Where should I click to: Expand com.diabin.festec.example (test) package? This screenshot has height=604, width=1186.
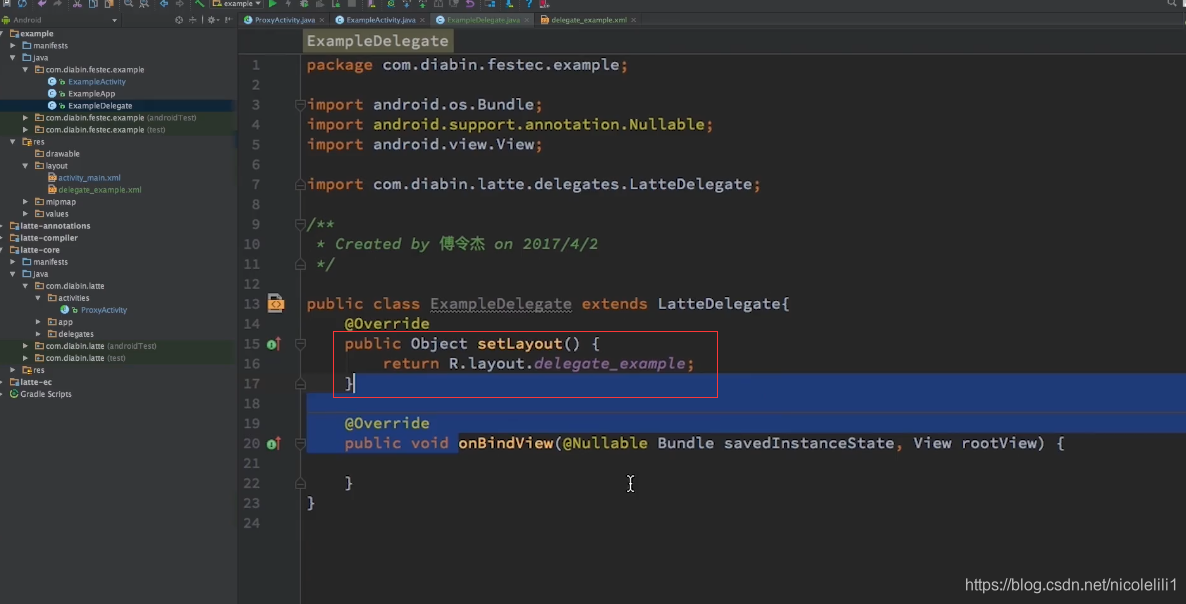point(26,130)
